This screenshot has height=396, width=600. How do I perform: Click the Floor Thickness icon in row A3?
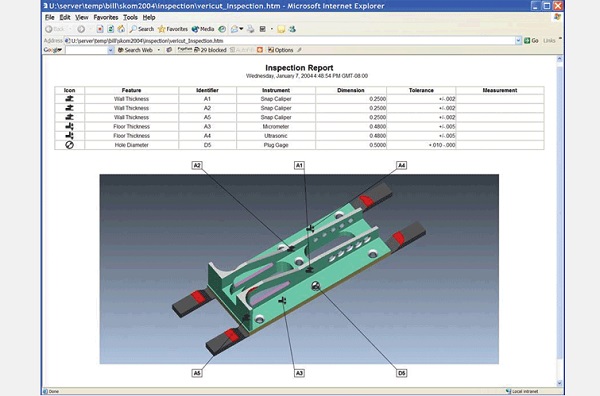click(x=69, y=126)
